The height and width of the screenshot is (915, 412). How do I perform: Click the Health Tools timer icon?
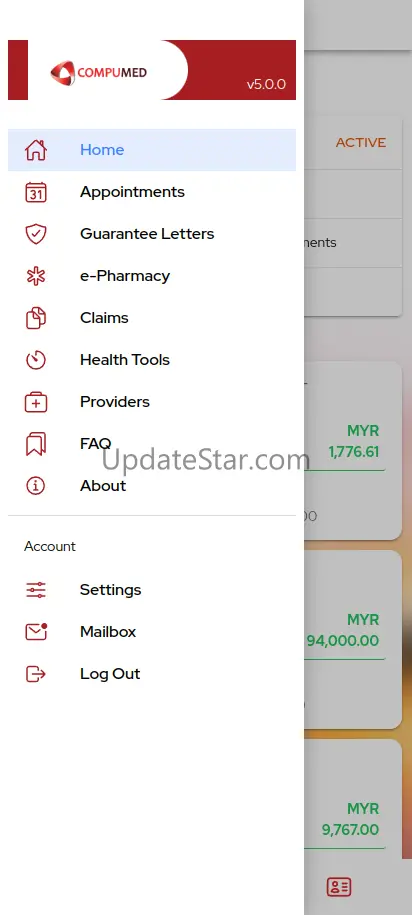coord(36,360)
